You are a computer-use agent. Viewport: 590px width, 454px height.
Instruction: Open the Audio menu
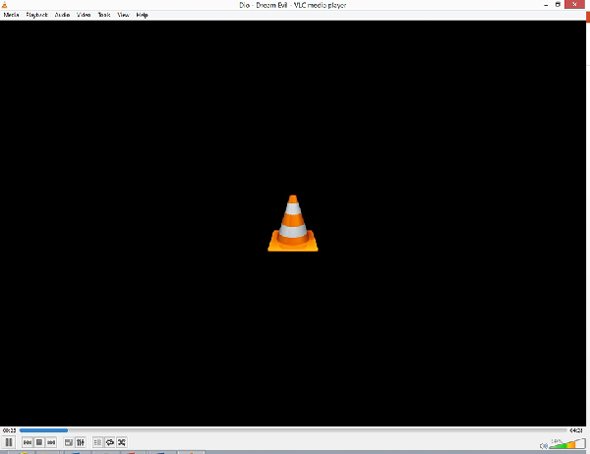pyautogui.click(x=62, y=15)
